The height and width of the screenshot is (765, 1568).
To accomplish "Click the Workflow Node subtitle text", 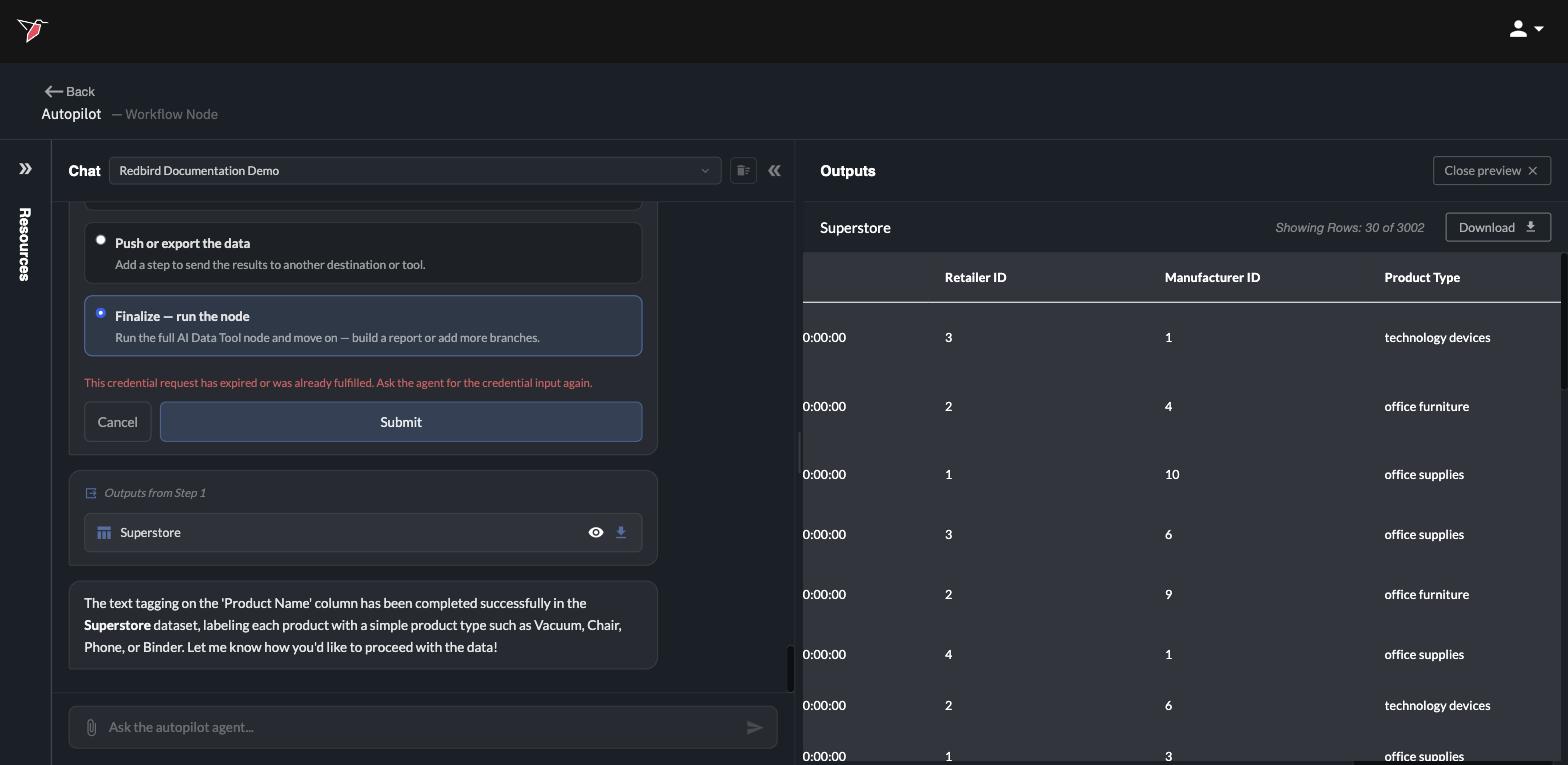I will point(171,114).
